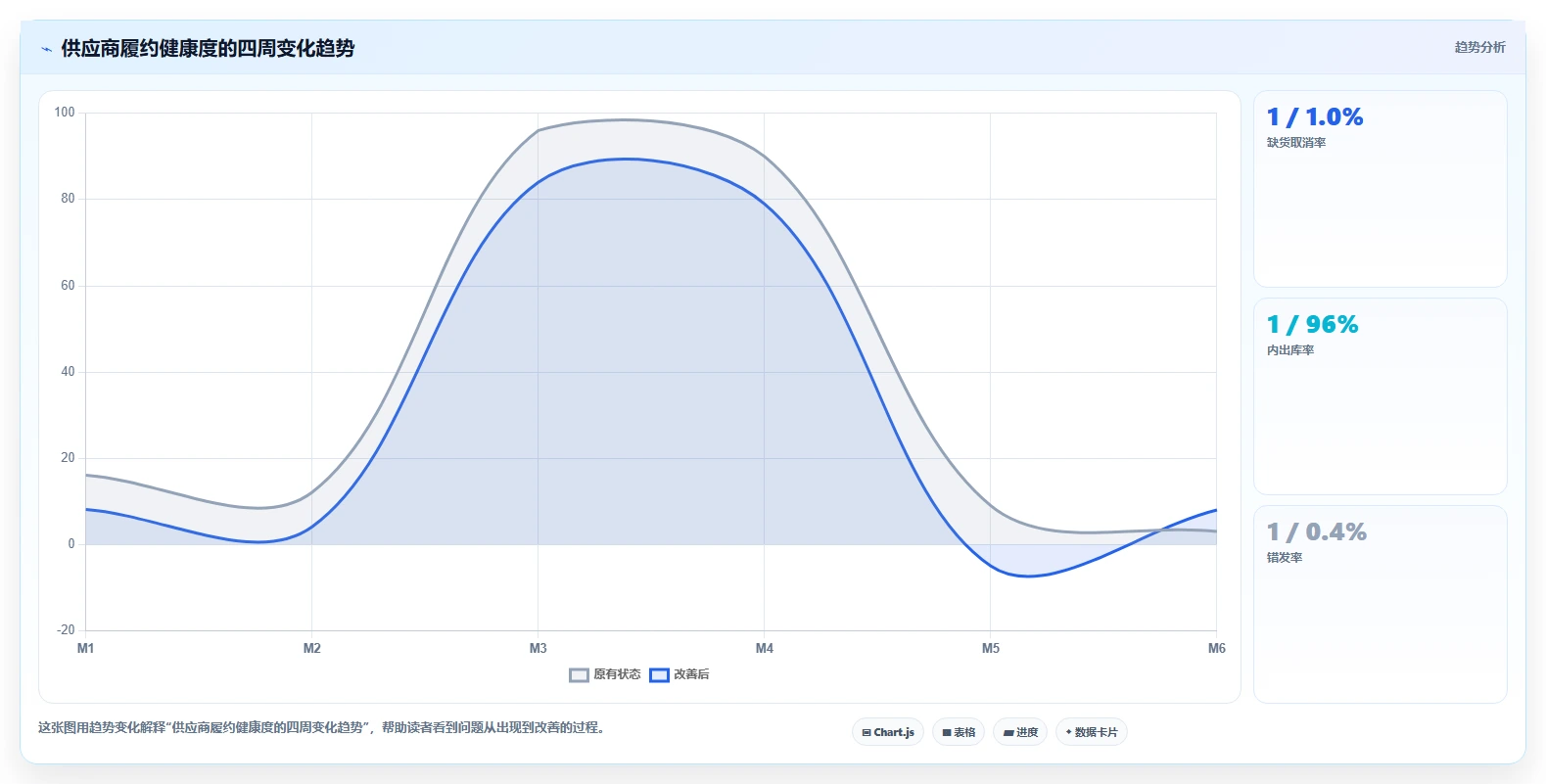This screenshot has height=784, width=1546.
Task: Click the 原有状态 legend label
Action: point(617,674)
